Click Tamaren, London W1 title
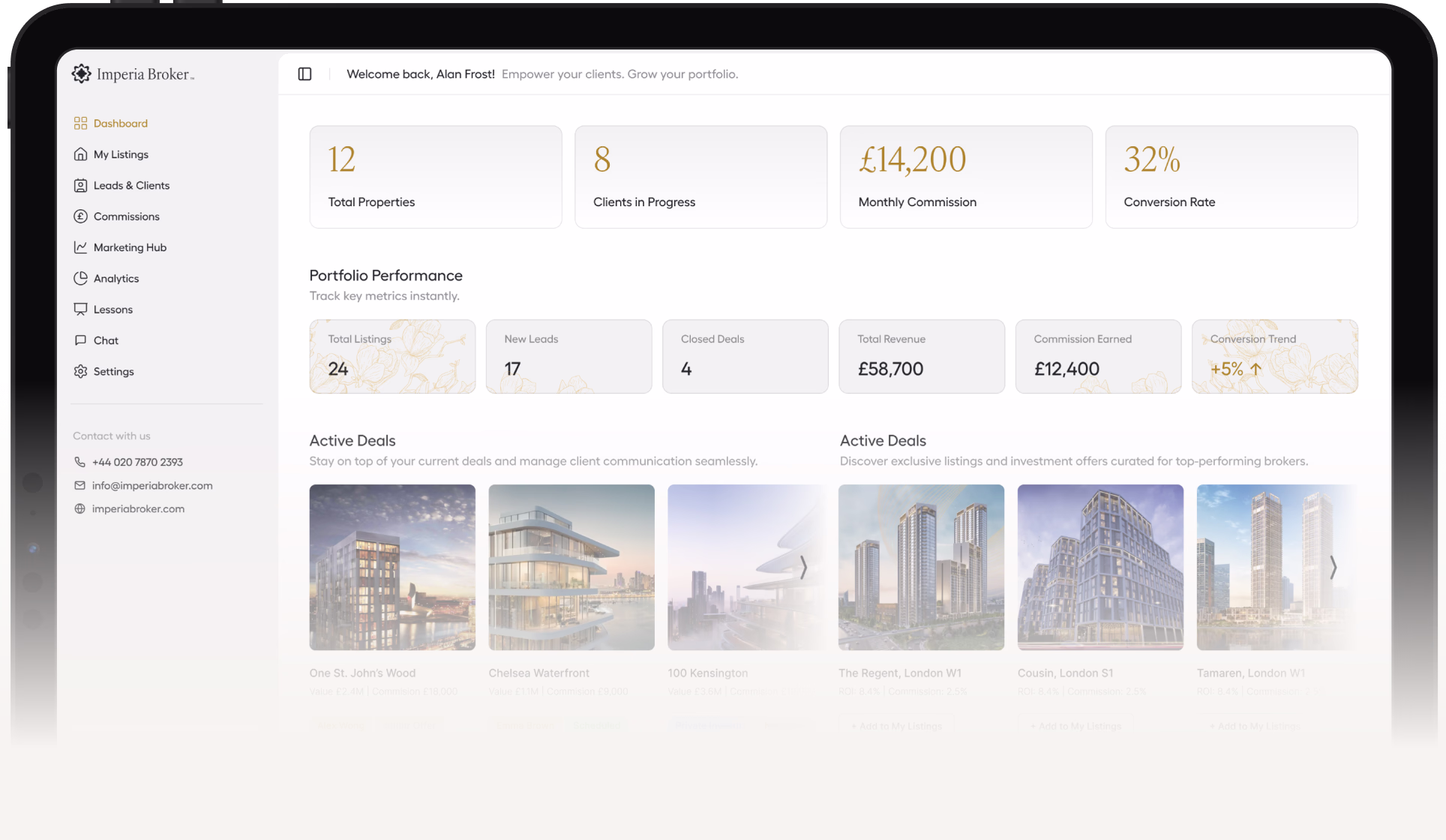This screenshot has height=840, width=1446. pos(1251,673)
